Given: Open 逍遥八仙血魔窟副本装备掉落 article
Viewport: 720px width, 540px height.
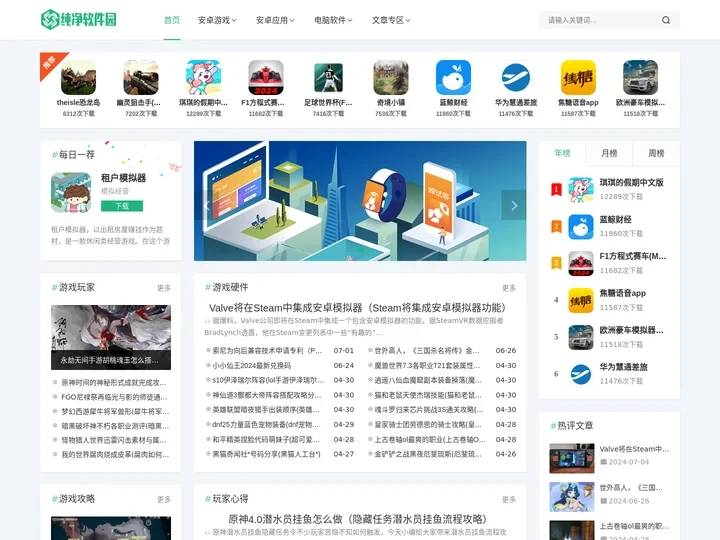Looking at the screenshot, I should pos(428,380).
